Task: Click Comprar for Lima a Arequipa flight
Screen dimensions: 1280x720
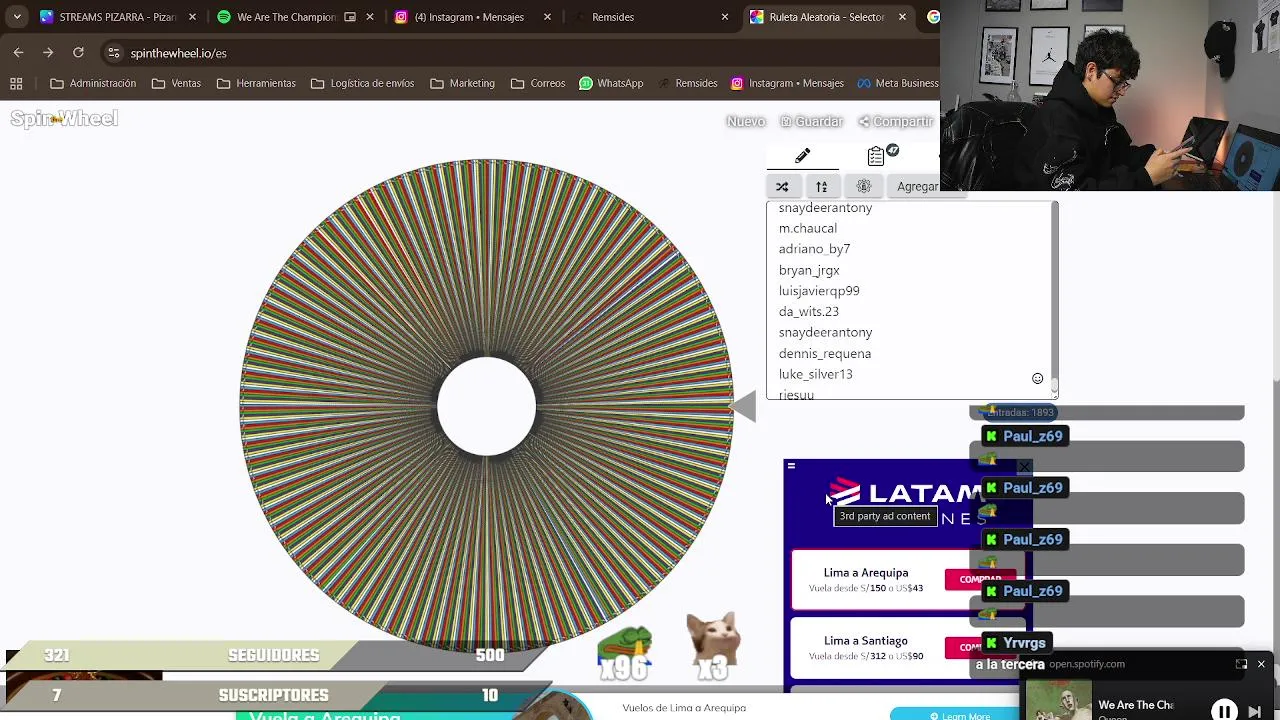Action: (x=980, y=579)
